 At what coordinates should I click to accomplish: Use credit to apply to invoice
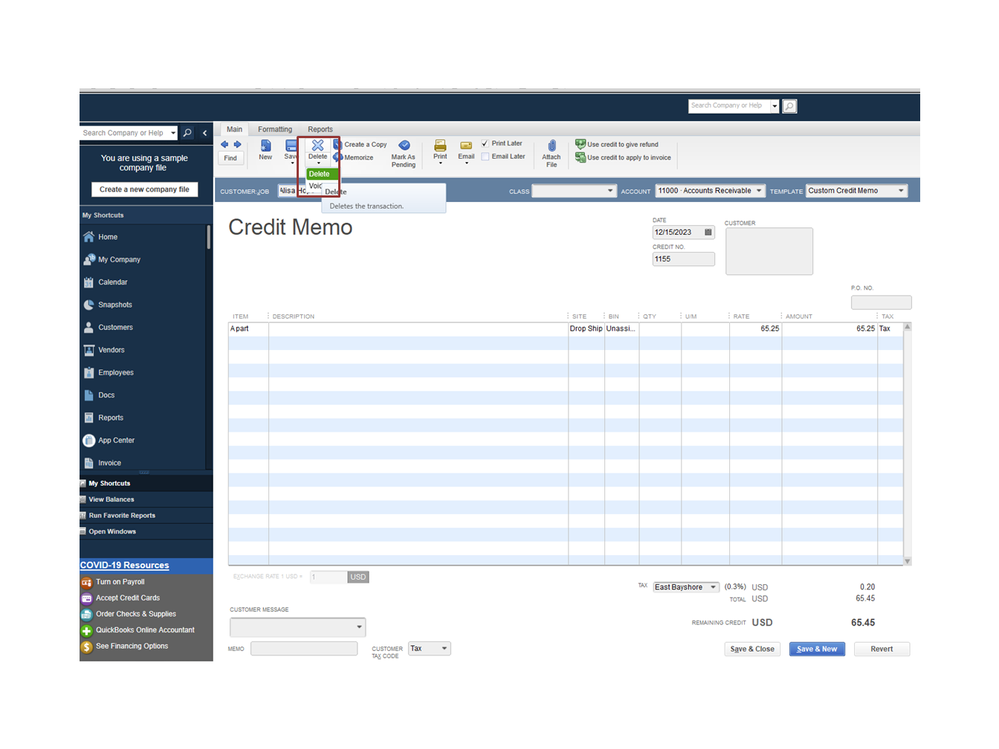623,157
